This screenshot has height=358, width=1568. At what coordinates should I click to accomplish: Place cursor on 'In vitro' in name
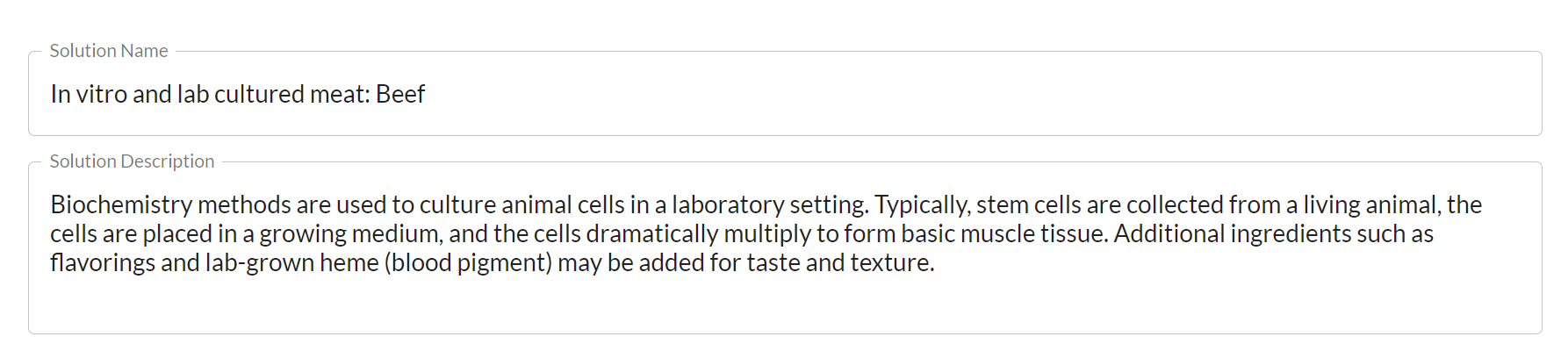(x=89, y=94)
